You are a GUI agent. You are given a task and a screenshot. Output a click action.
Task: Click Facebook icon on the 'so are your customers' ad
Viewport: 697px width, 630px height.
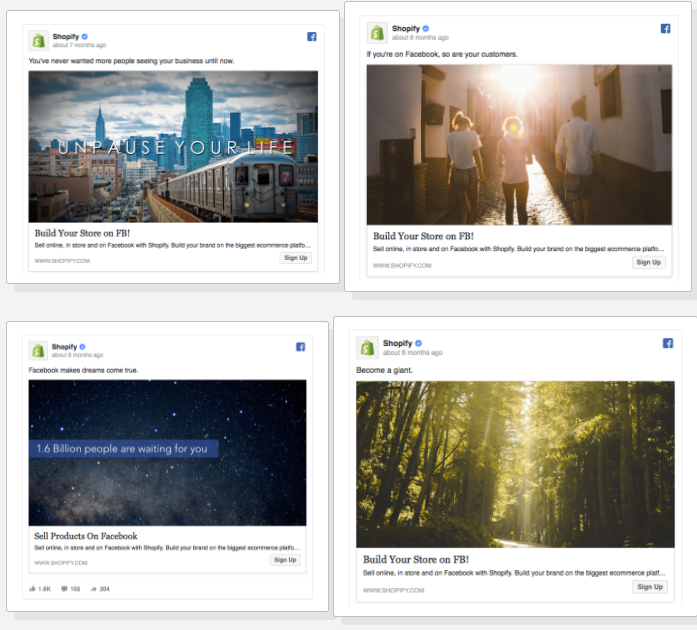(665, 28)
